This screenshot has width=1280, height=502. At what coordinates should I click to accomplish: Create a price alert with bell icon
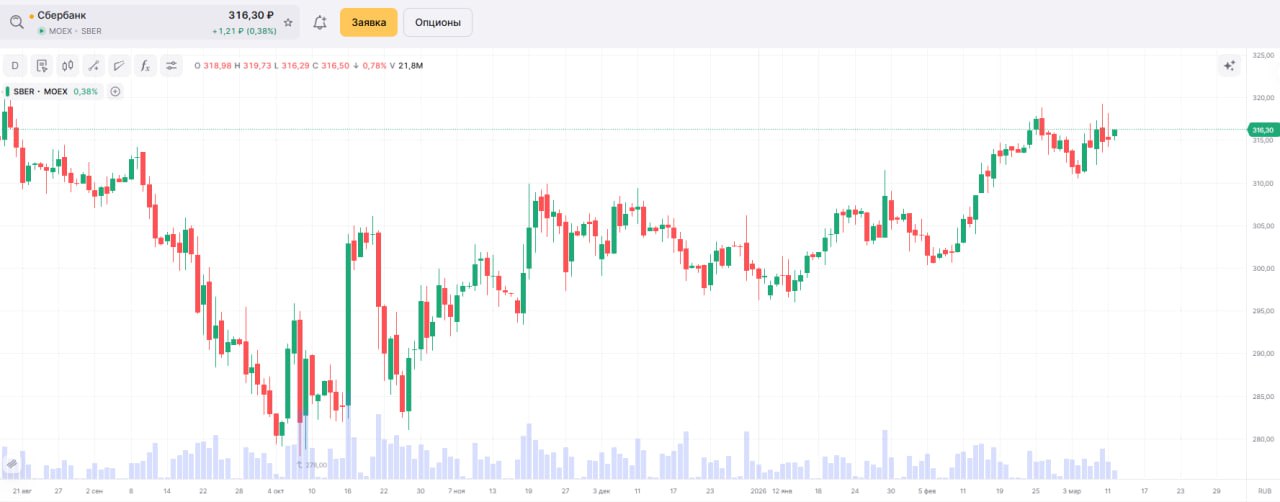pos(320,22)
